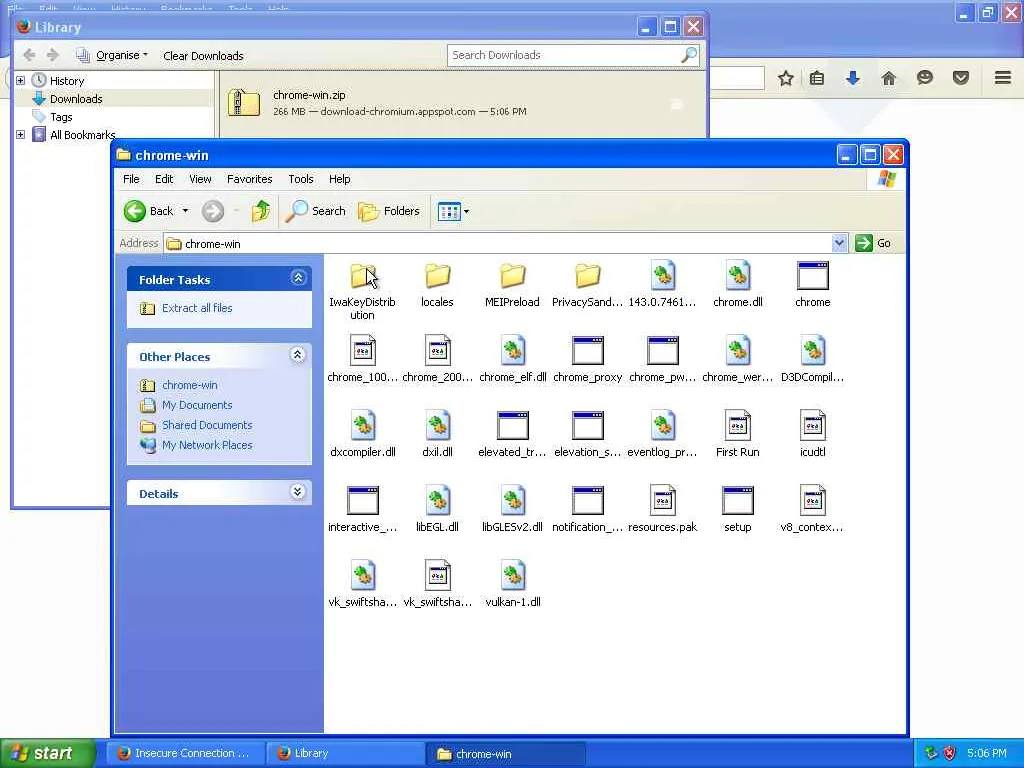Viewport: 1024px width, 768px height.
Task: Open the View menu in Explorer
Action: pos(200,179)
